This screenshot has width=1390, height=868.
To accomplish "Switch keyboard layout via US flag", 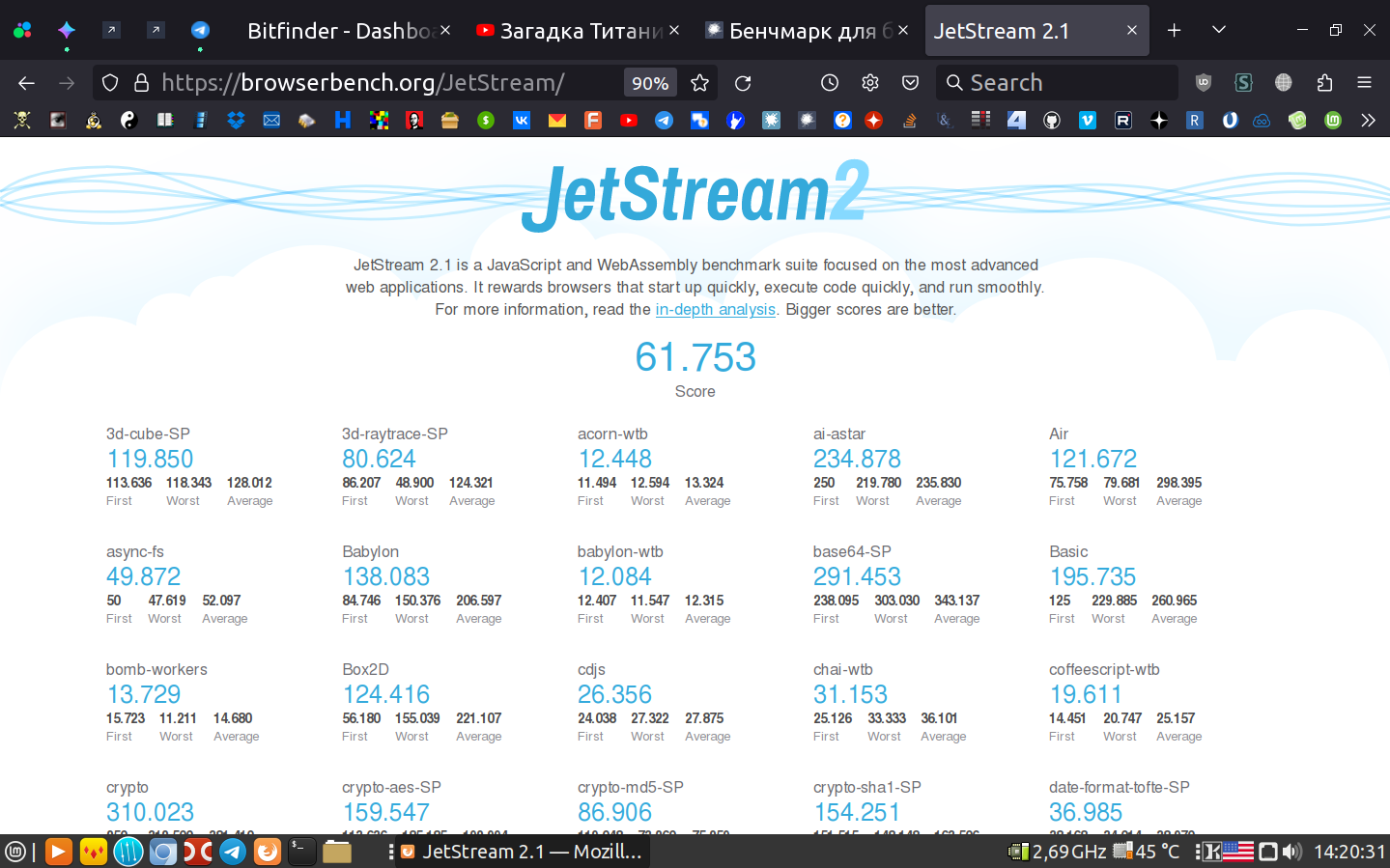I will click(x=1238, y=852).
